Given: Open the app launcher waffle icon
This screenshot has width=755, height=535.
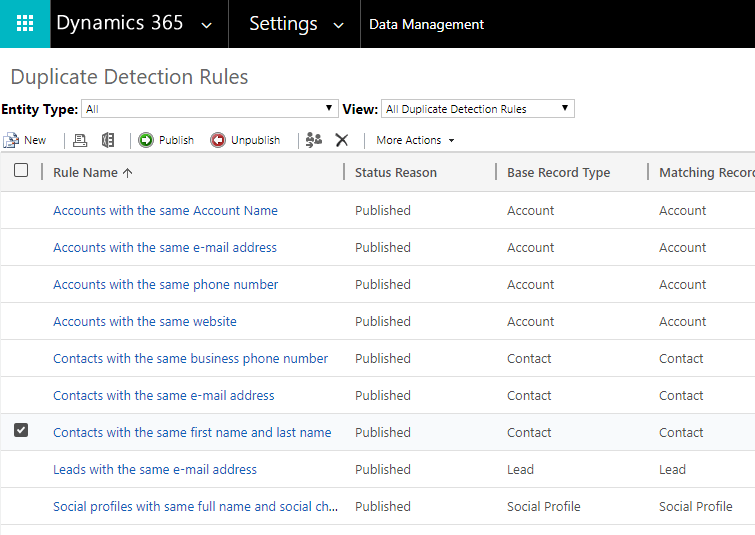Looking at the screenshot, I should coord(25,24).
